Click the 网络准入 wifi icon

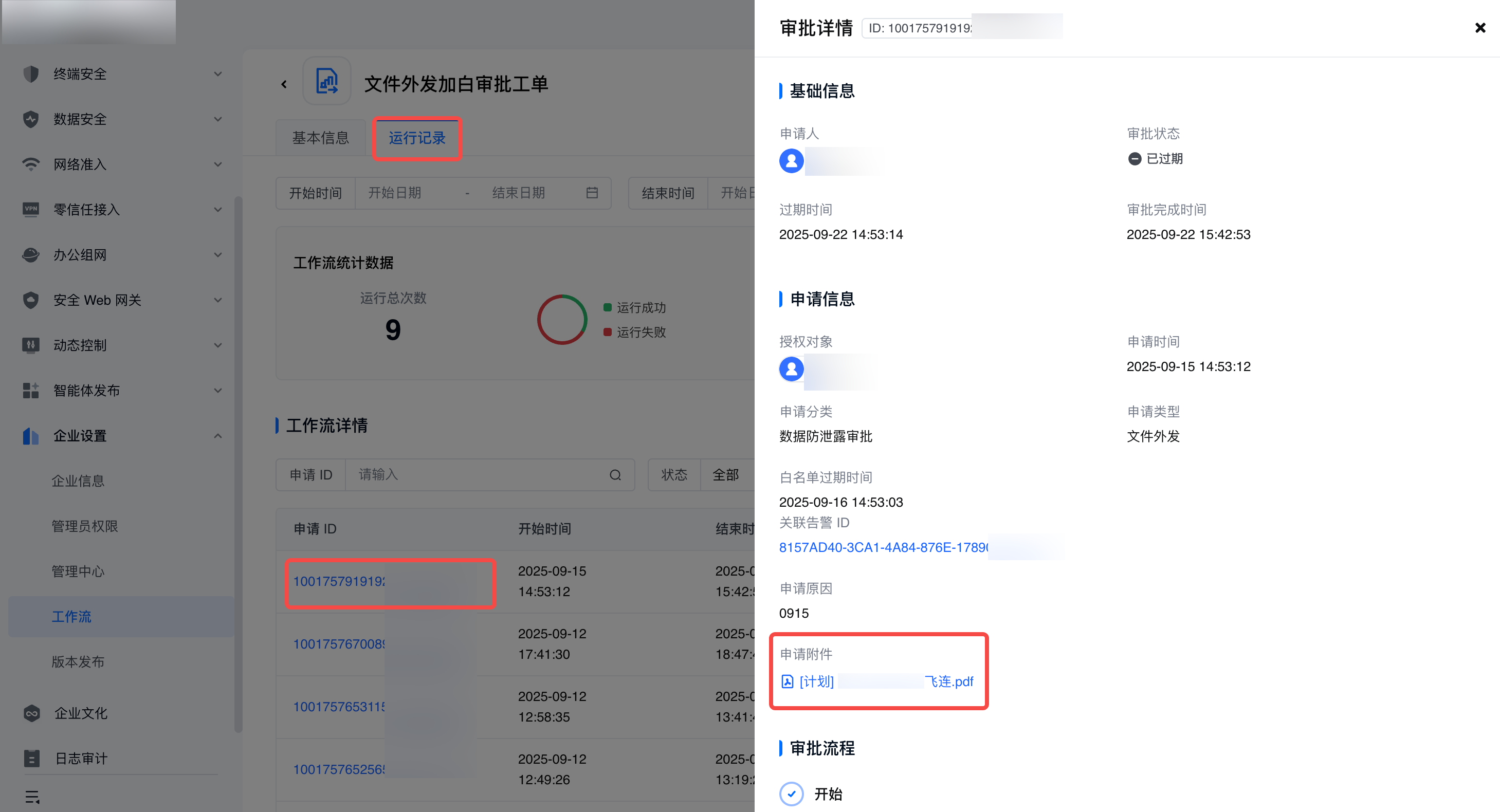click(x=31, y=164)
